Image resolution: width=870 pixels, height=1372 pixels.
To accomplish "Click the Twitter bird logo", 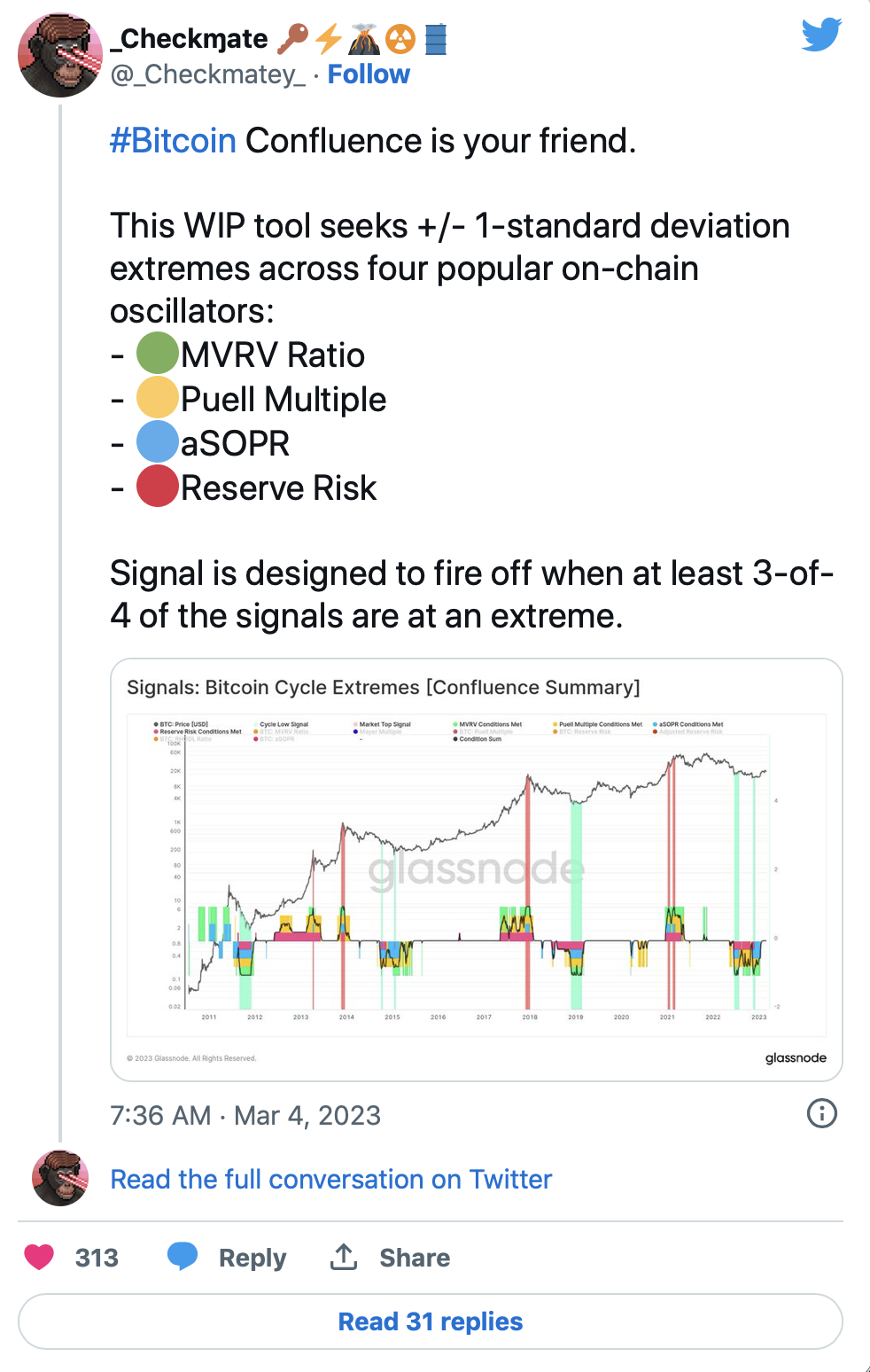I will [x=820, y=35].
